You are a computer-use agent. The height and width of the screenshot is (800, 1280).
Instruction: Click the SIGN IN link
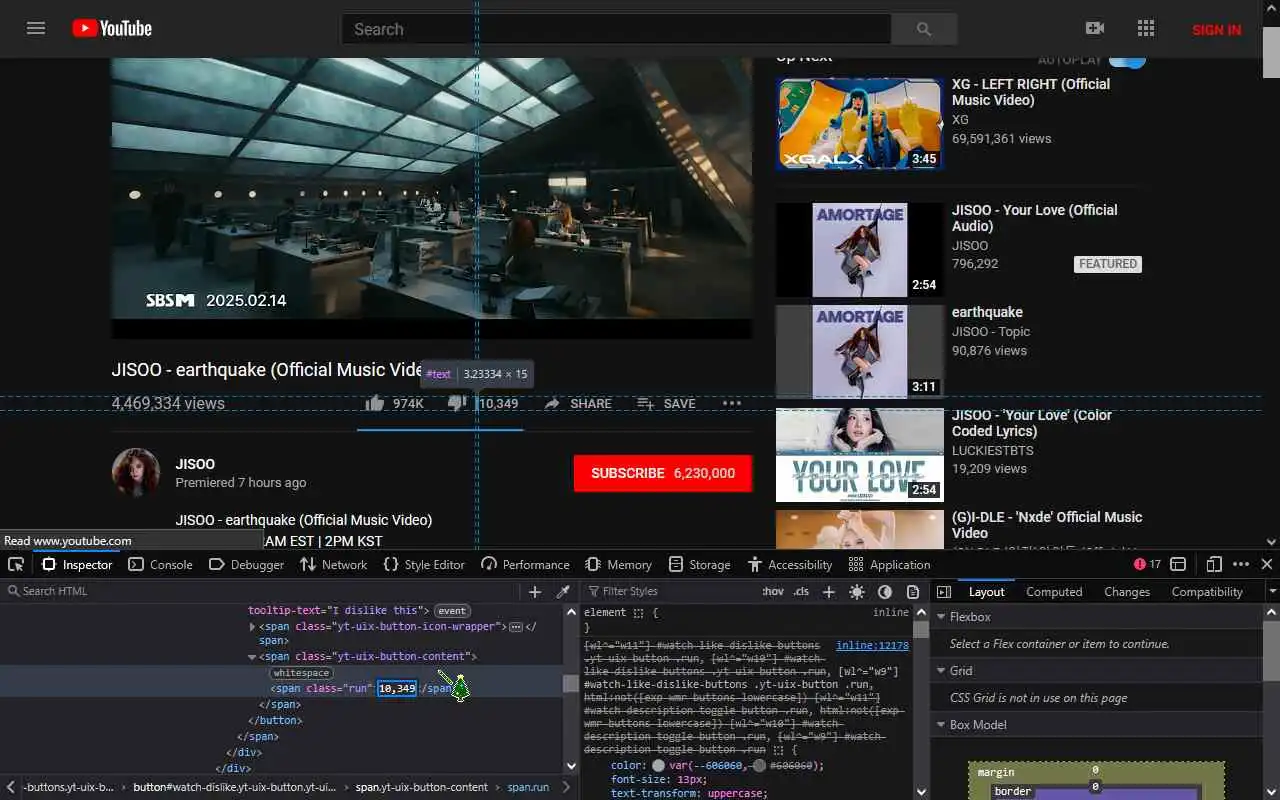click(x=1216, y=29)
